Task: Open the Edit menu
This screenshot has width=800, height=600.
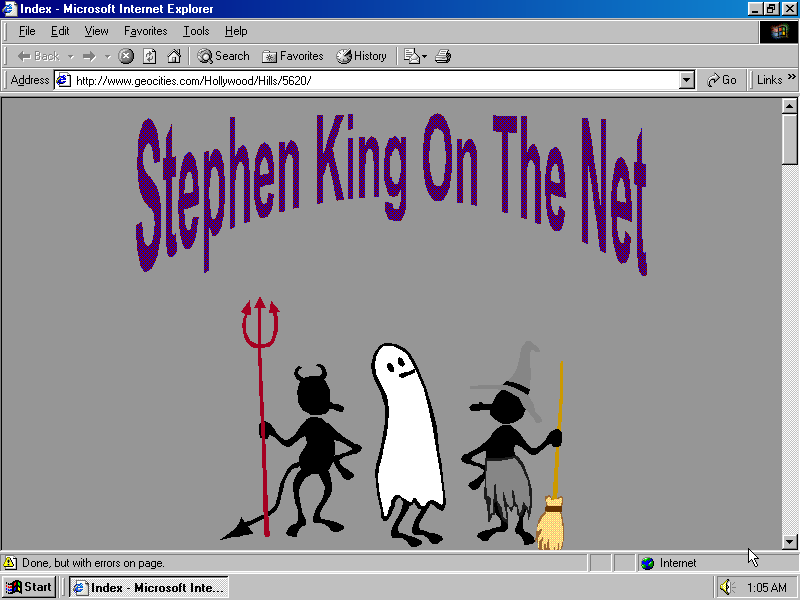Action: pyautogui.click(x=60, y=31)
